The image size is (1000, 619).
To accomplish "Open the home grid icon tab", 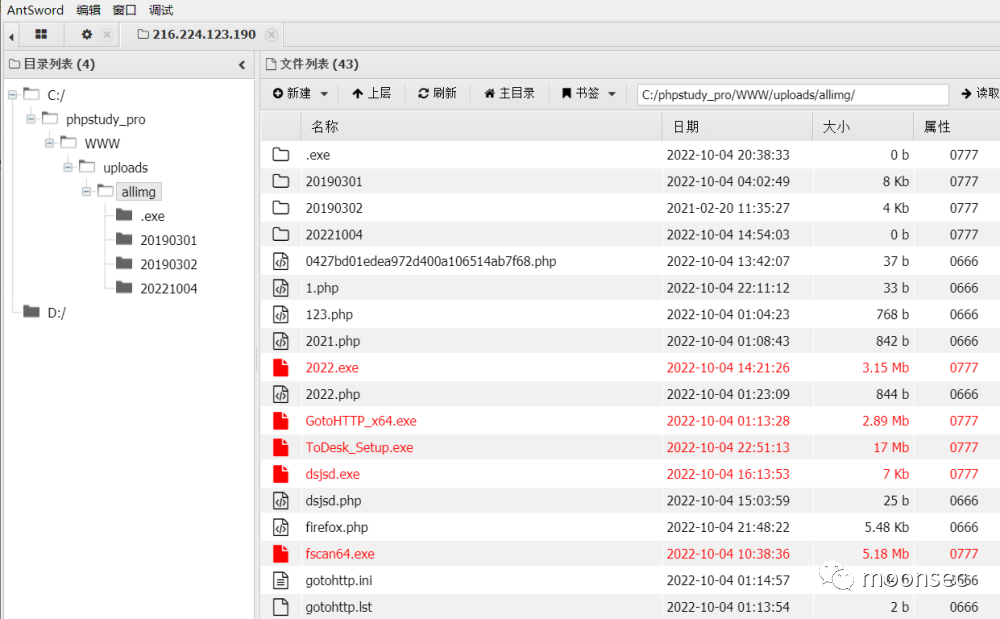I will point(41,34).
